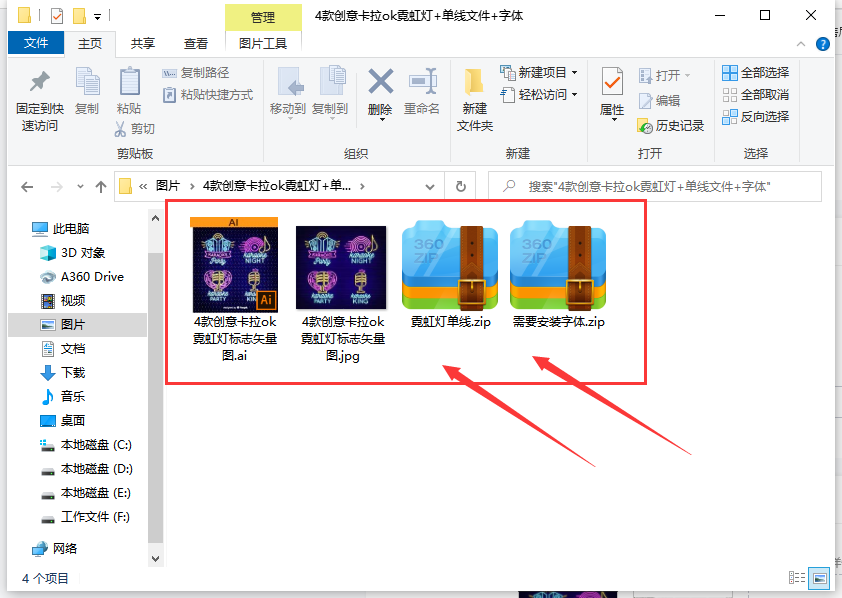Click the Manage (管理) contextual tab
Image resolution: width=842 pixels, height=598 pixels.
point(263,17)
